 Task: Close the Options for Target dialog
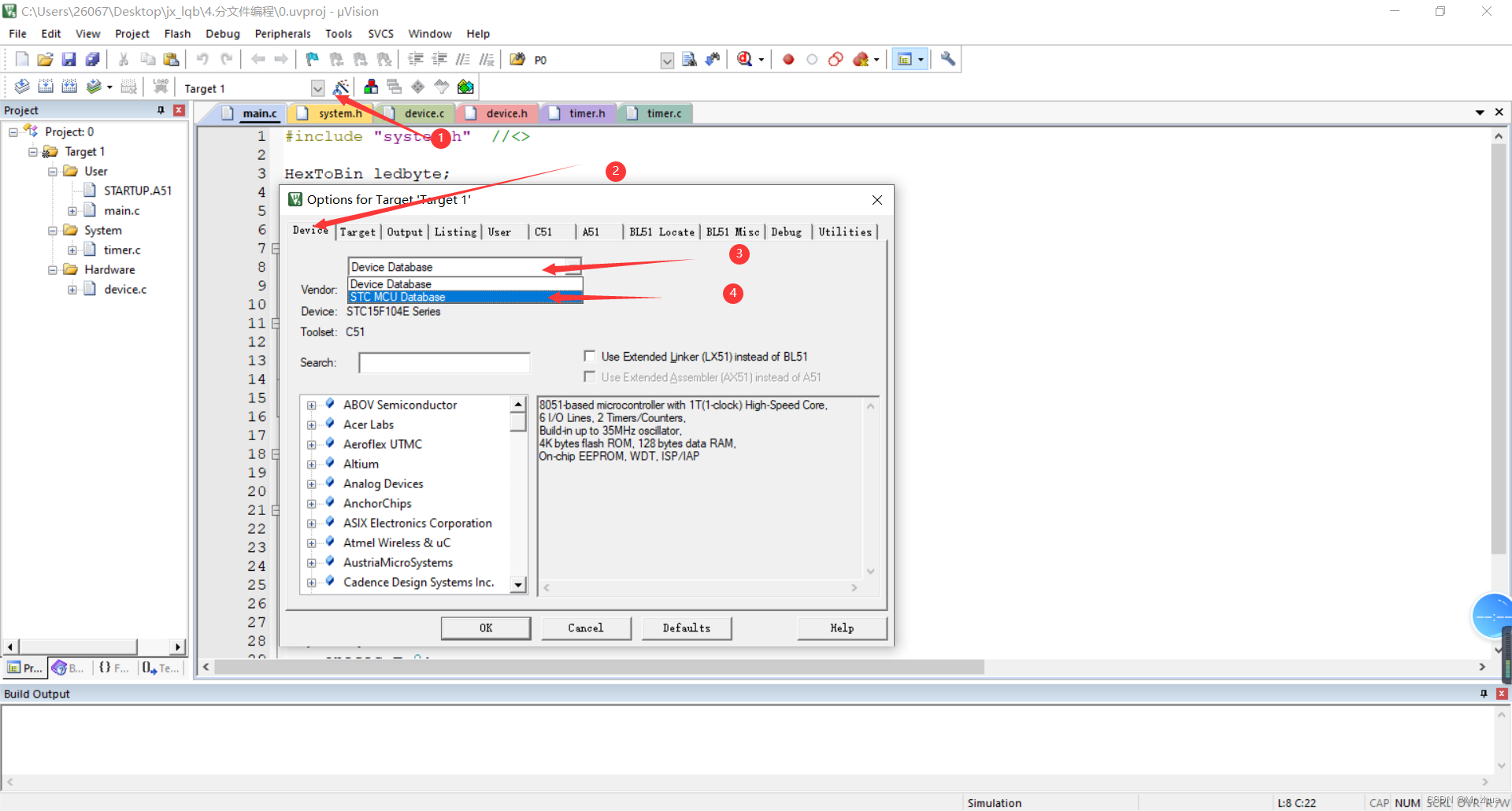point(876,200)
